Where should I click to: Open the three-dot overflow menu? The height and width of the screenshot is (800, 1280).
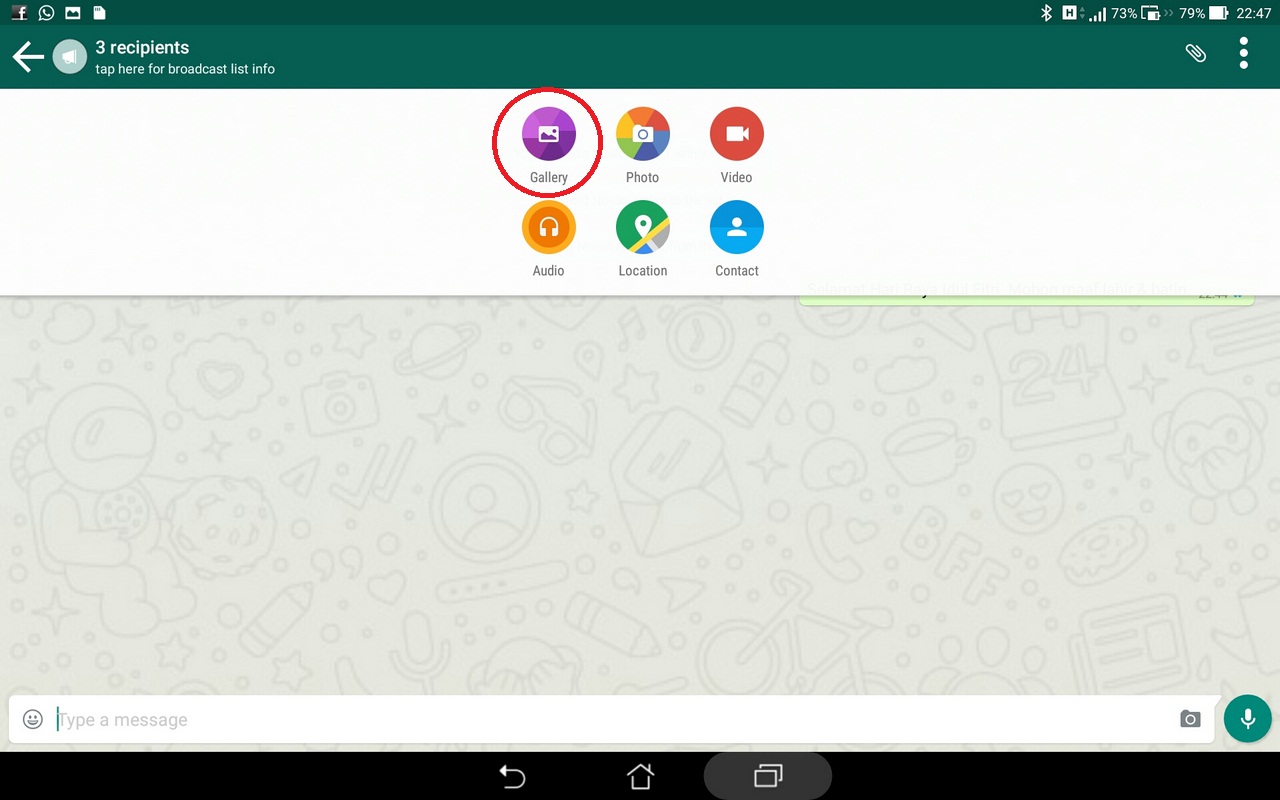pos(1244,53)
